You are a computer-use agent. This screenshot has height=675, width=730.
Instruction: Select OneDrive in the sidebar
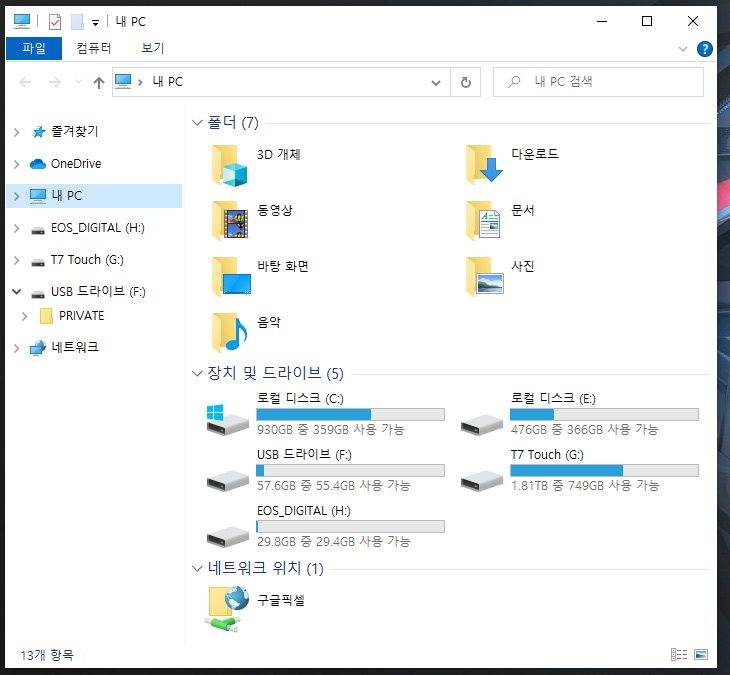click(x=76, y=164)
